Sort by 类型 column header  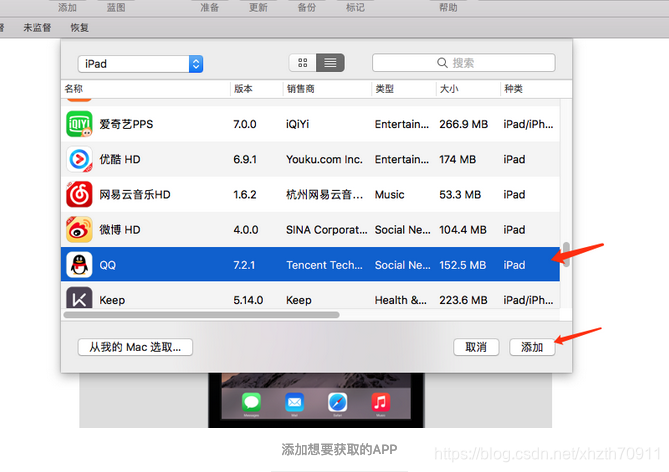point(384,89)
